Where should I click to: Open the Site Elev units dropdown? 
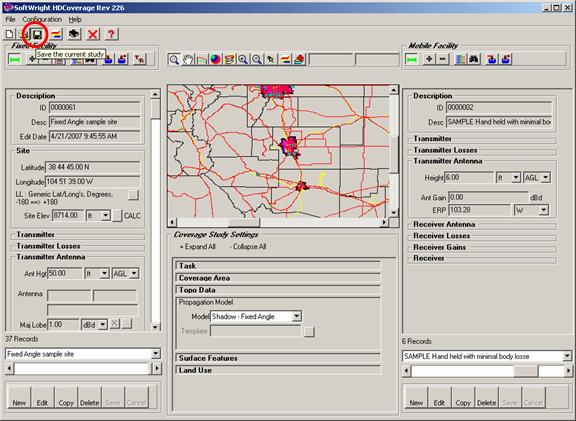[105, 215]
